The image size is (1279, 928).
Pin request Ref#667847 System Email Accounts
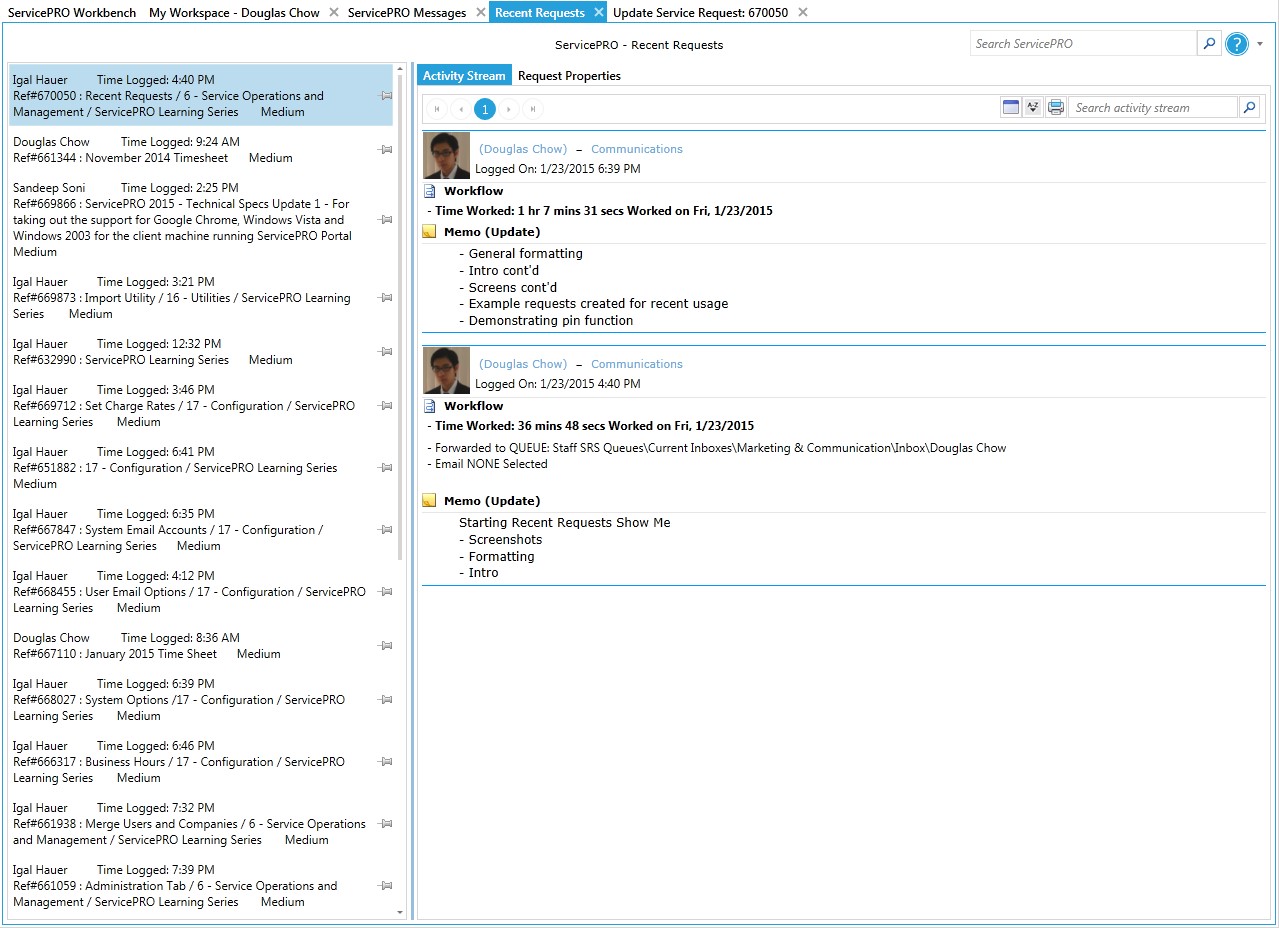pyautogui.click(x=386, y=530)
